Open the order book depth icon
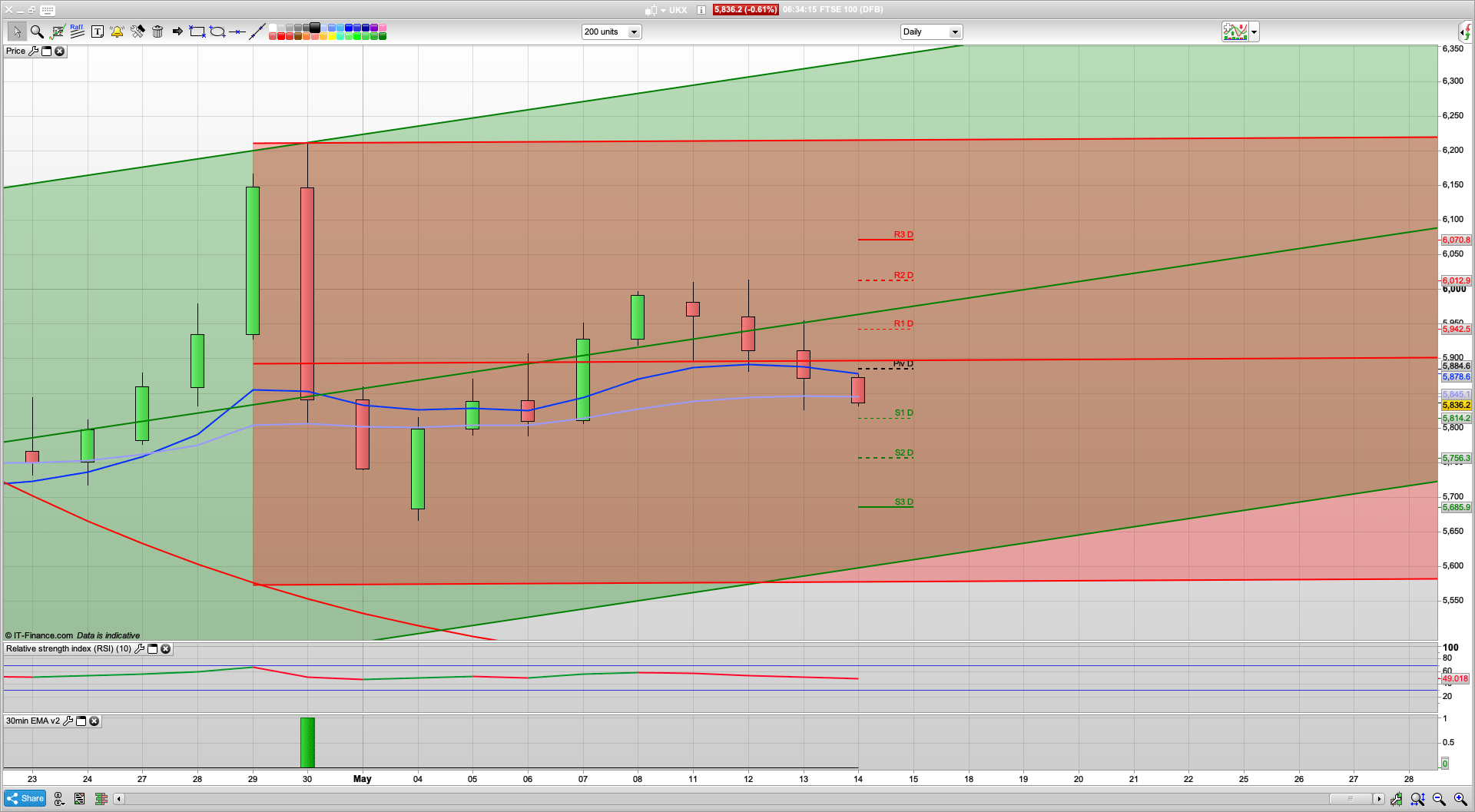 (101, 799)
